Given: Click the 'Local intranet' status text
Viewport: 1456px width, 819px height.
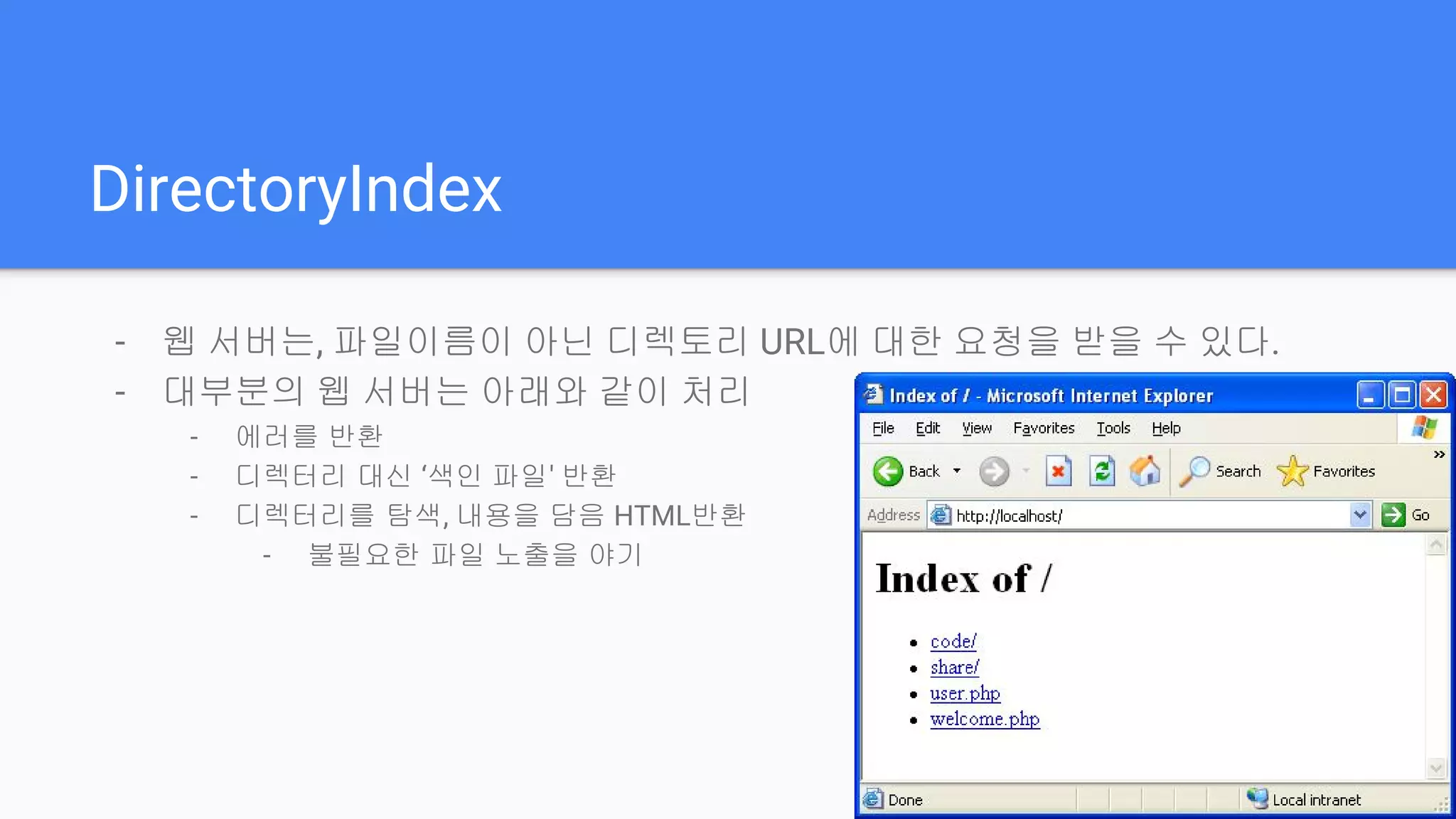Looking at the screenshot, I should 1317,800.
